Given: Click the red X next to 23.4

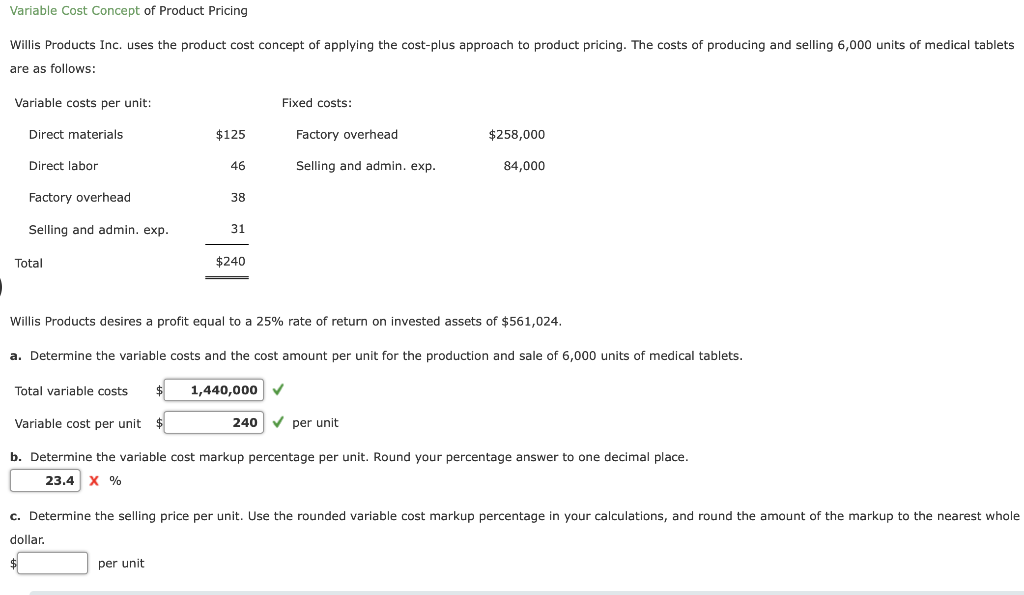Looking at the screenshot, I should tap(94, 481).
